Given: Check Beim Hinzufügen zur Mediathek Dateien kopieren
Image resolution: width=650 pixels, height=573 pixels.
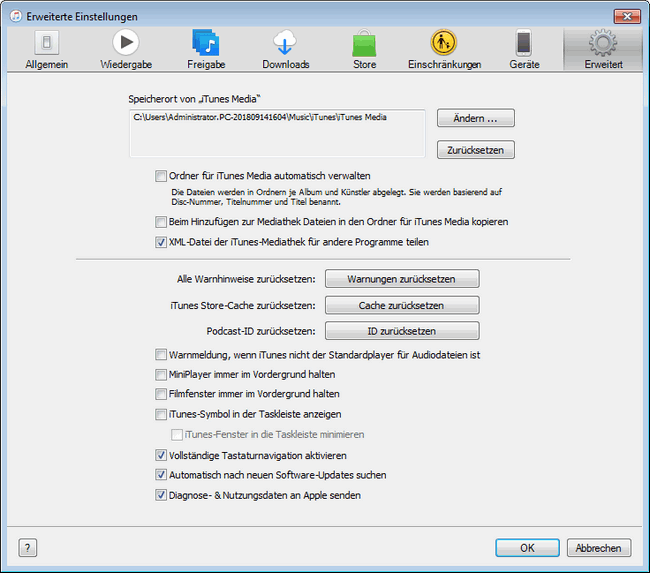Looking at the screenshot, I should 161,222.
